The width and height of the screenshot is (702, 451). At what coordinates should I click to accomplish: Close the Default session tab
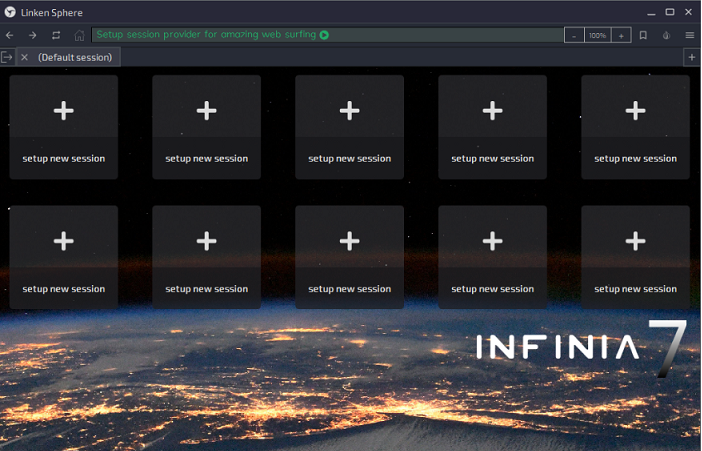tap(25, 57)
